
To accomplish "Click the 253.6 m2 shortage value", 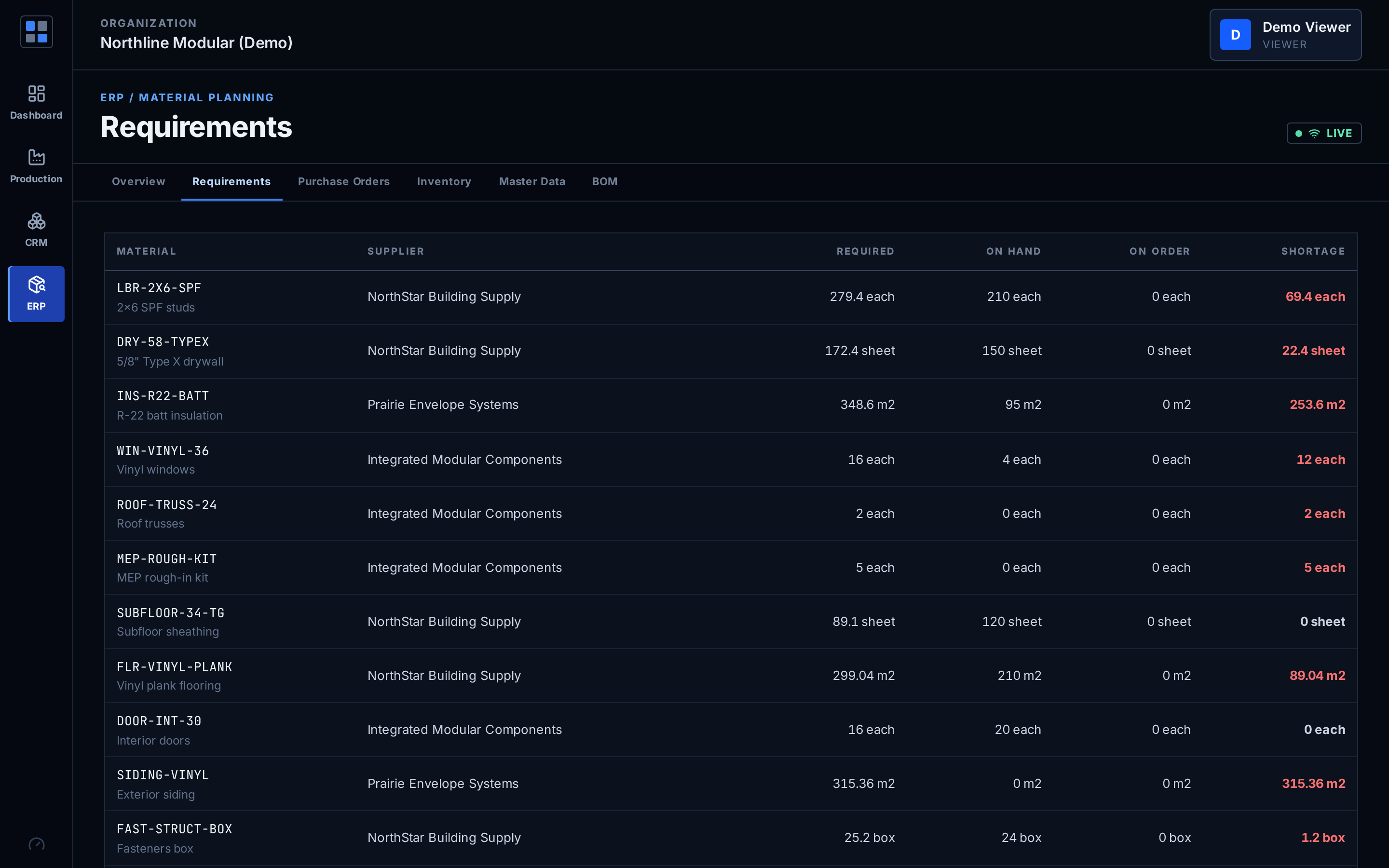I will pyautogui.click(x=1317, y=404).
